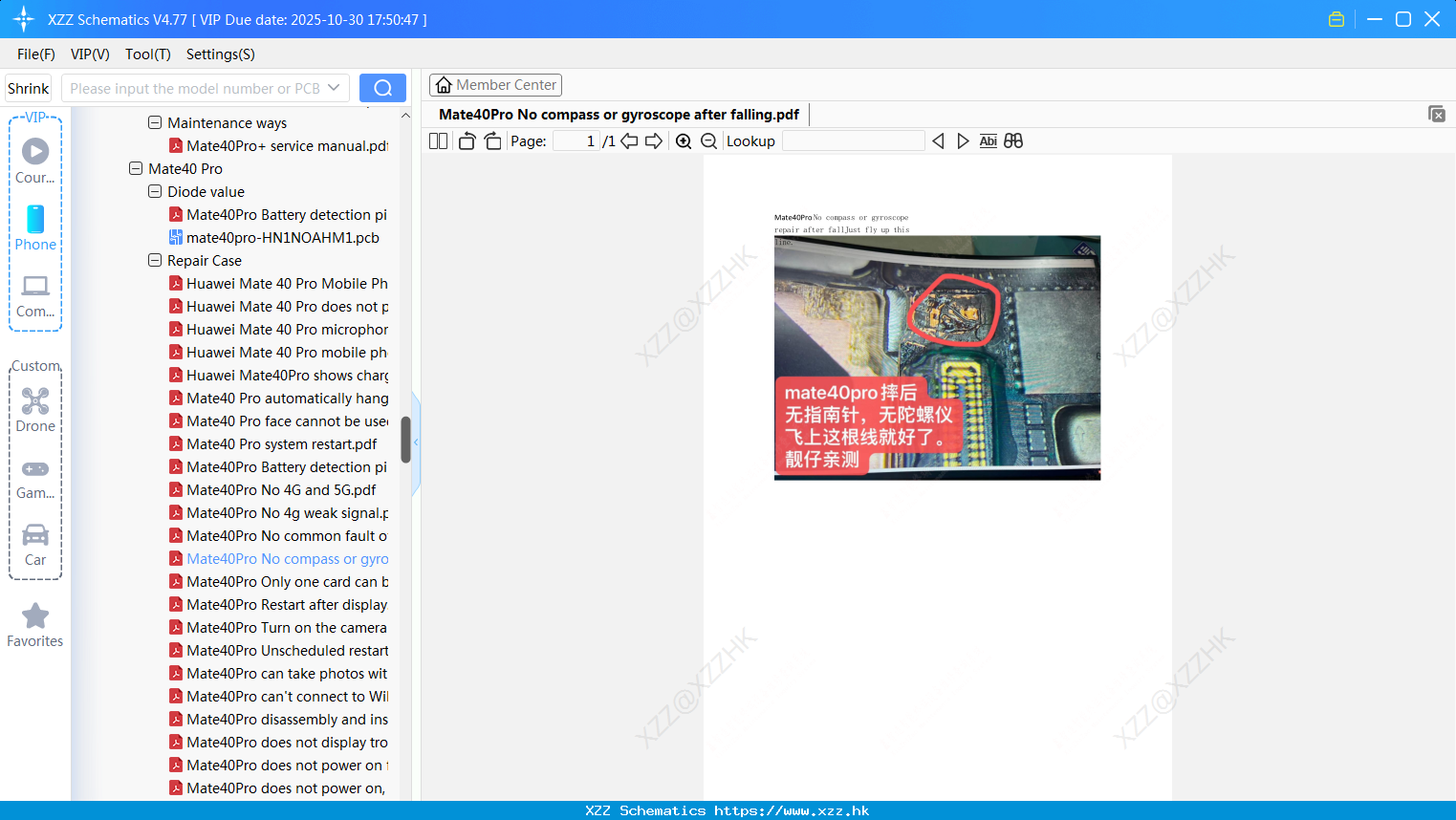Viewport: 1456px width, 820px height.
Task: Open Huawei Mate 40 Pro does not p PDF
Action: pyautogui.click(x=278, y=306)
